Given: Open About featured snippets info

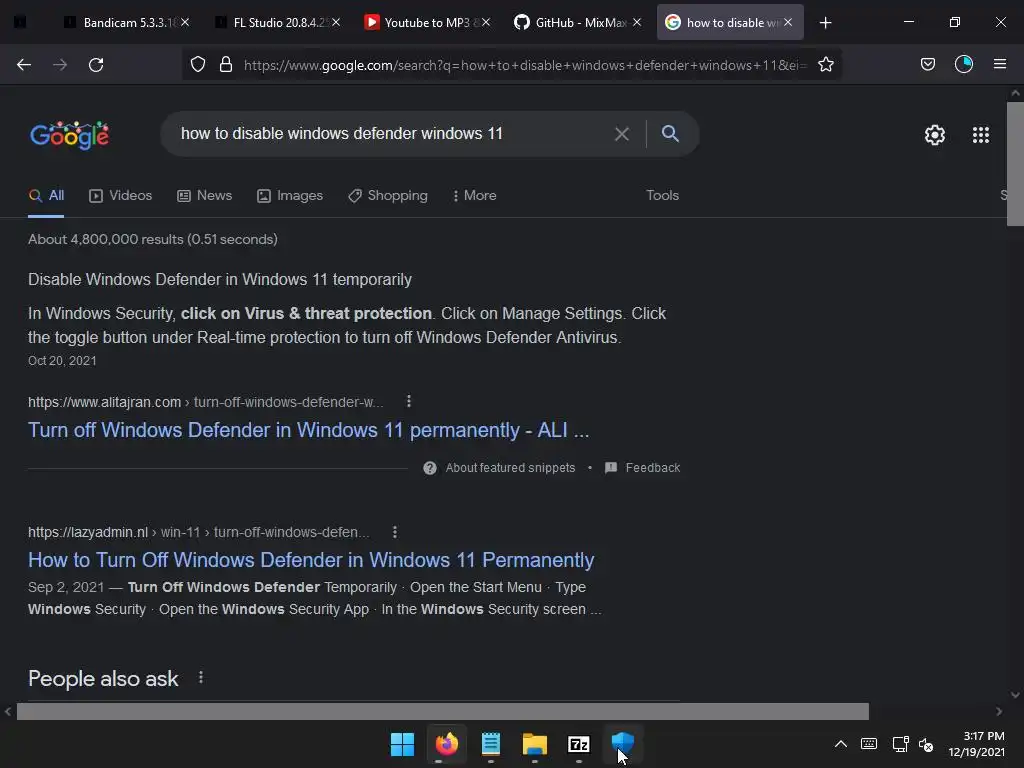Looking at the screenshot, I should (500, 468).
